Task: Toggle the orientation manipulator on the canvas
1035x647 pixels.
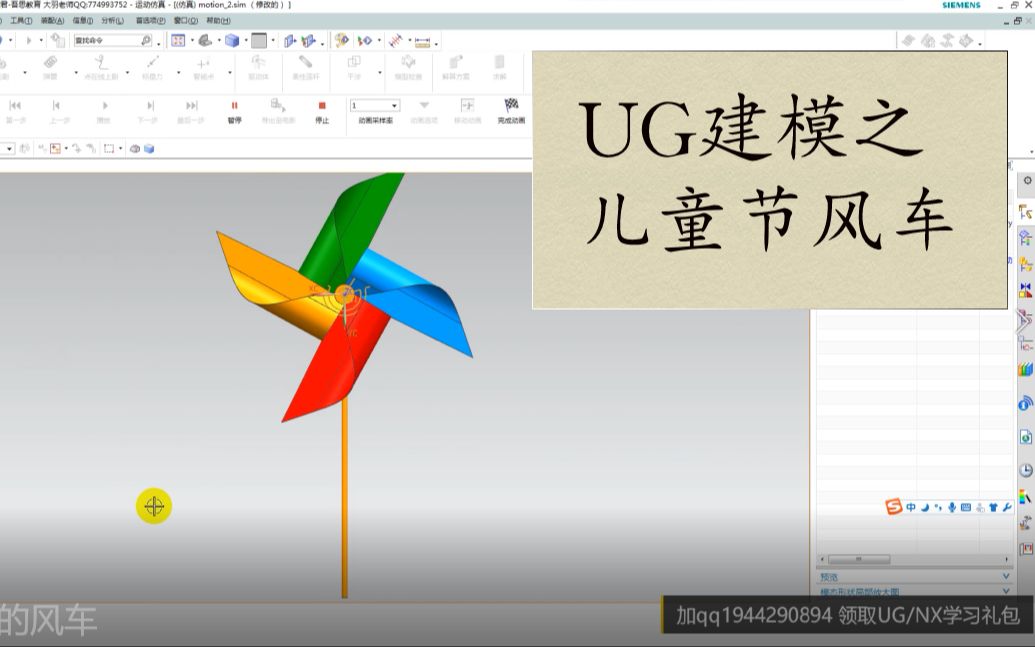Action: 153,506
